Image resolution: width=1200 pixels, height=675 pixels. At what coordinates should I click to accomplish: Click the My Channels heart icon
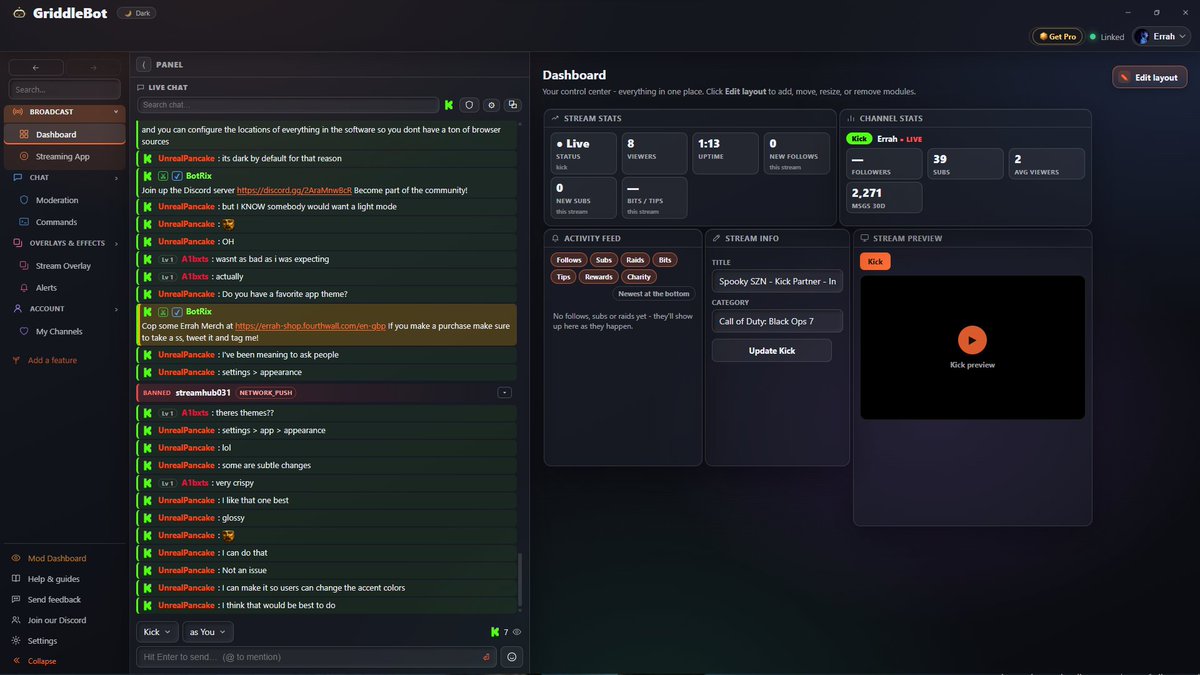(x=25, y=331)
